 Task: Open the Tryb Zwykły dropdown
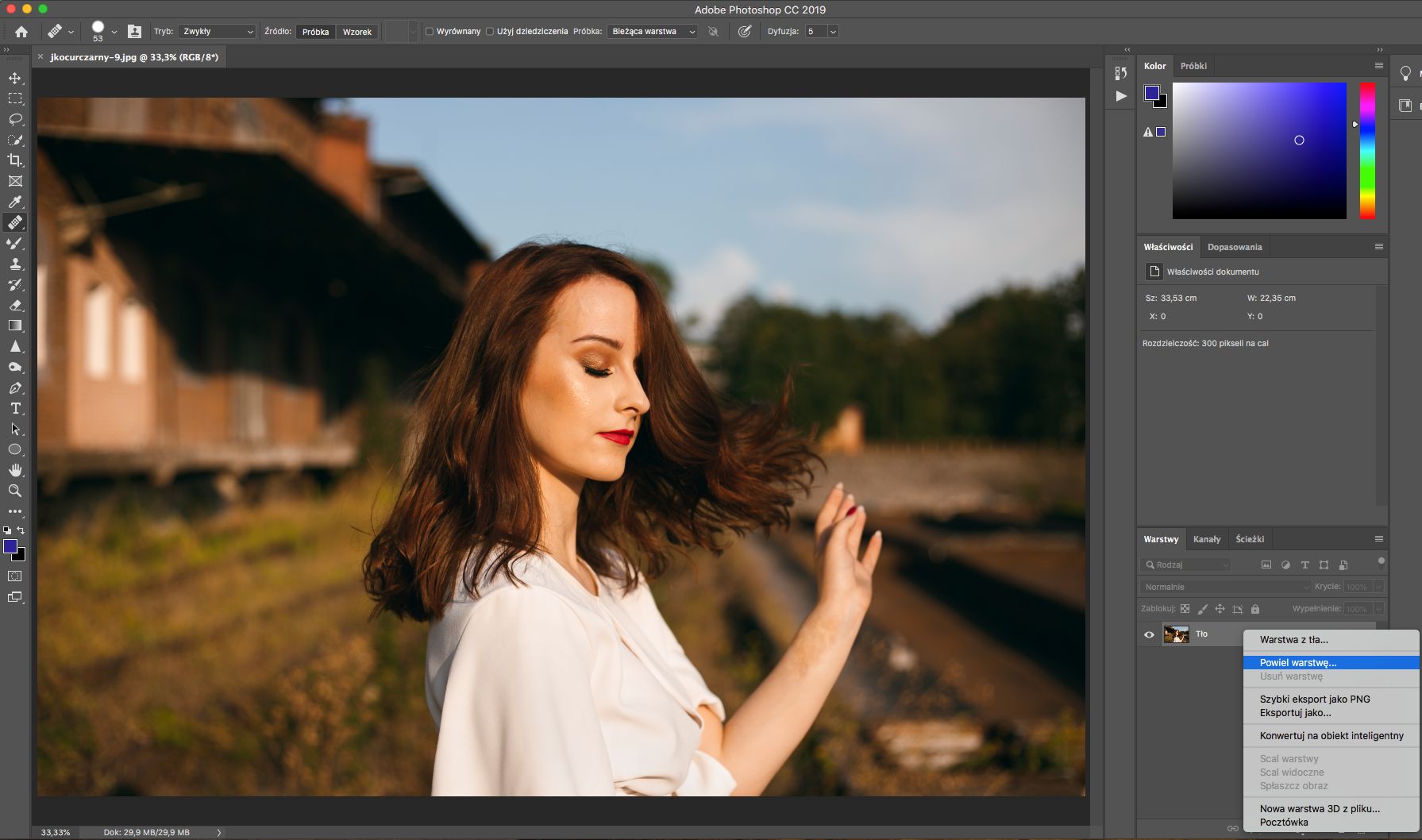[x=217, y=32]
